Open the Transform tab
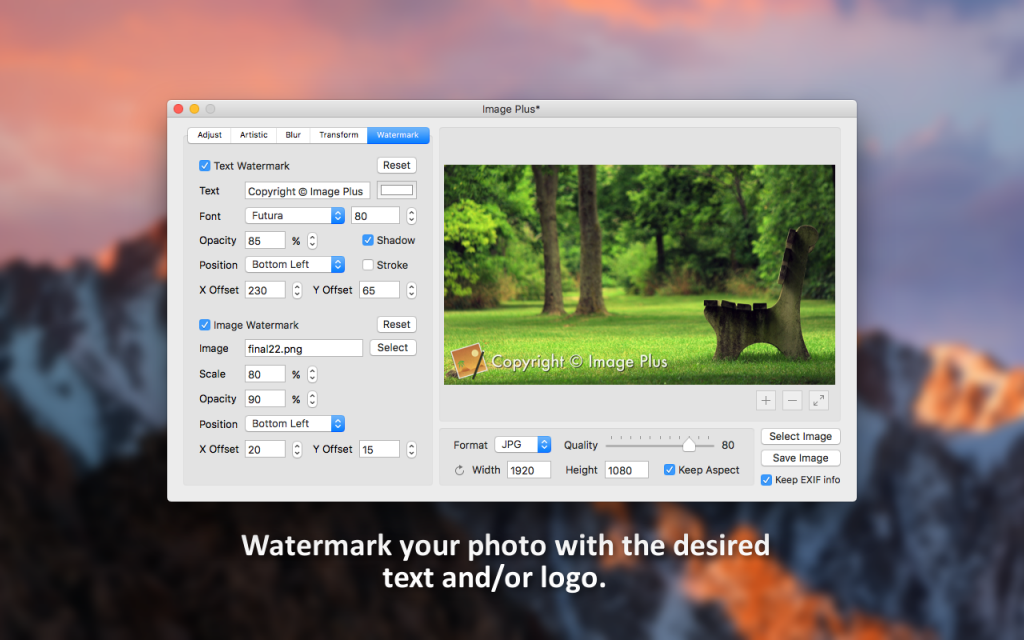Viewport: 1024px width, 640px height. click(338, 135)
